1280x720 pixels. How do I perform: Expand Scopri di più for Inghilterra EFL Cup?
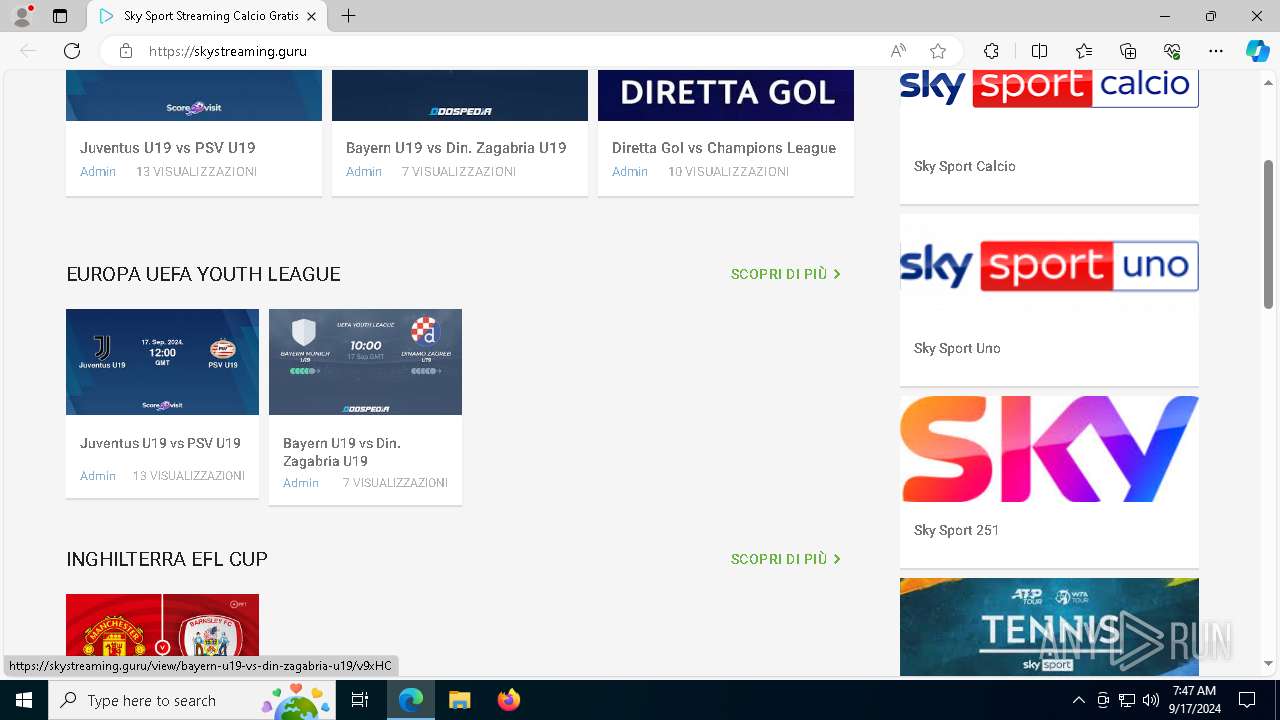pyautogui.click(x=786, y=559)
